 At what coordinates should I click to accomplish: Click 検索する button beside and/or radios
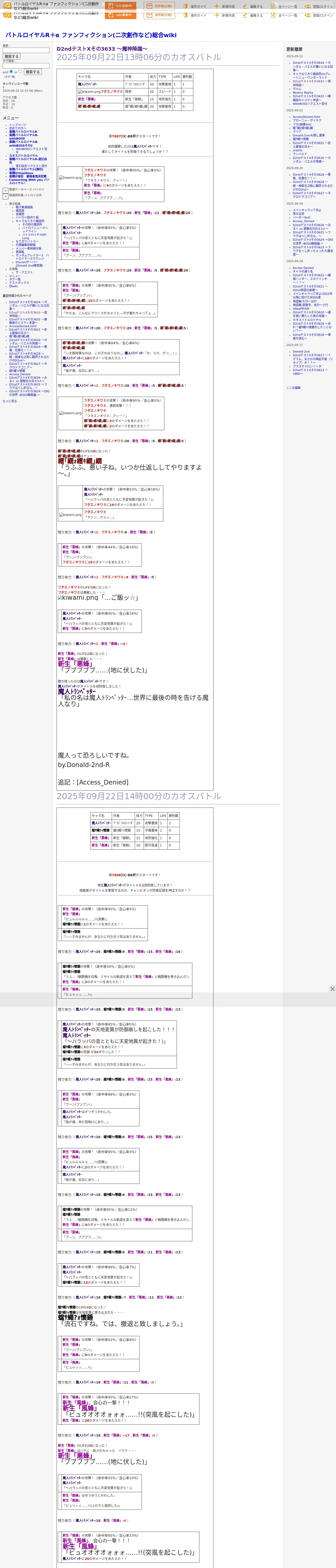pyautogui.click(x=32, y=72)
